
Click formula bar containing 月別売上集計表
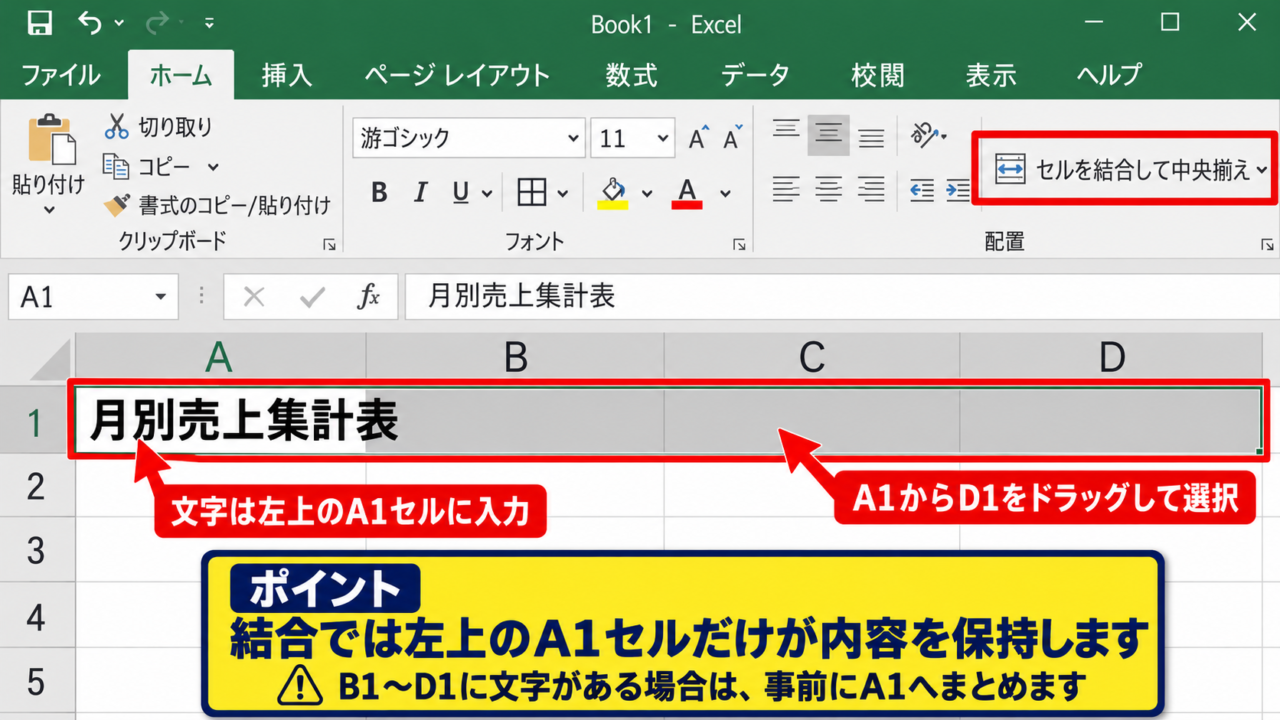(x=842, y=297)
